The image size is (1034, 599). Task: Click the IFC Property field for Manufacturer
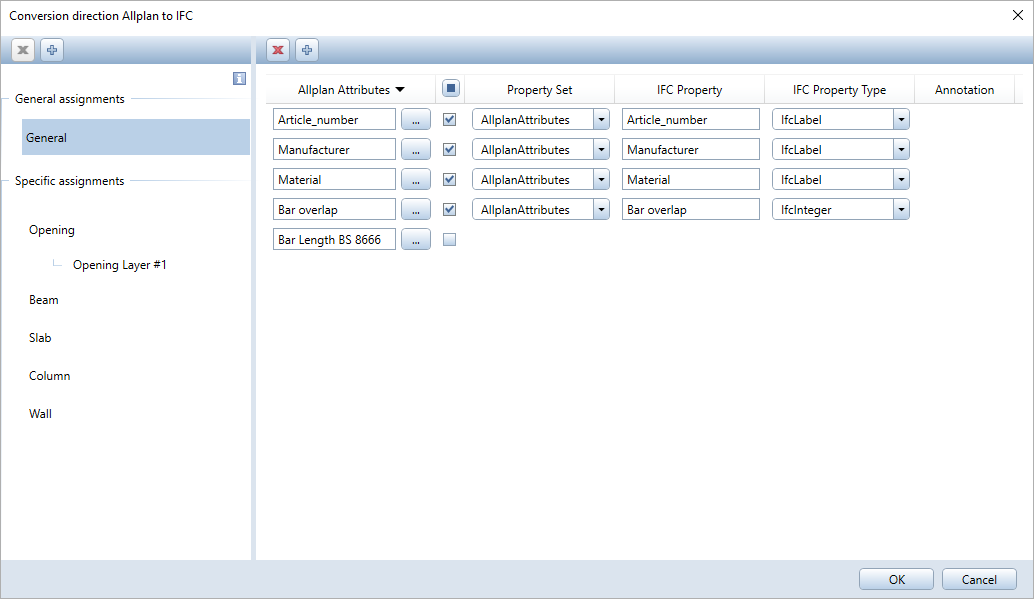pyautogui.click(x=690, y=150)
